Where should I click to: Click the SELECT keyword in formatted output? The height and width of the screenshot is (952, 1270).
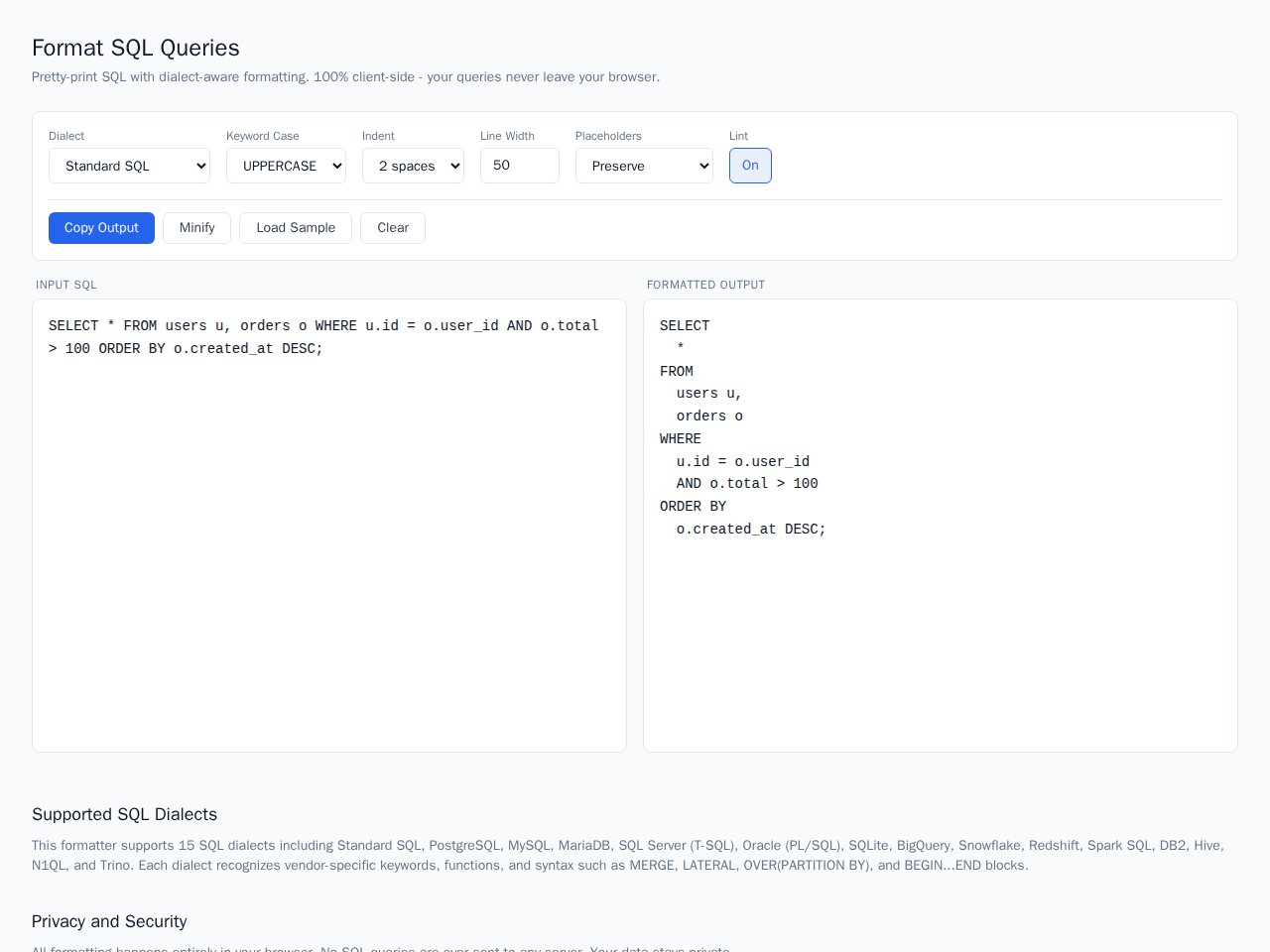coord(685,325)
